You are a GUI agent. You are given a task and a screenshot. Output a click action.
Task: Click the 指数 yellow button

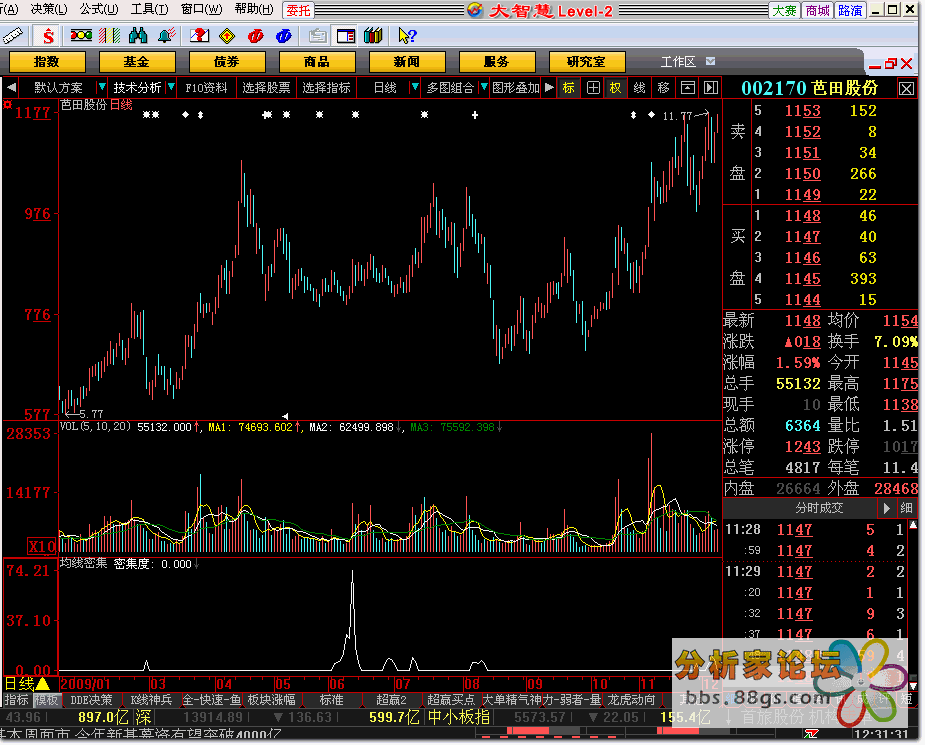(x=47, y=62)
